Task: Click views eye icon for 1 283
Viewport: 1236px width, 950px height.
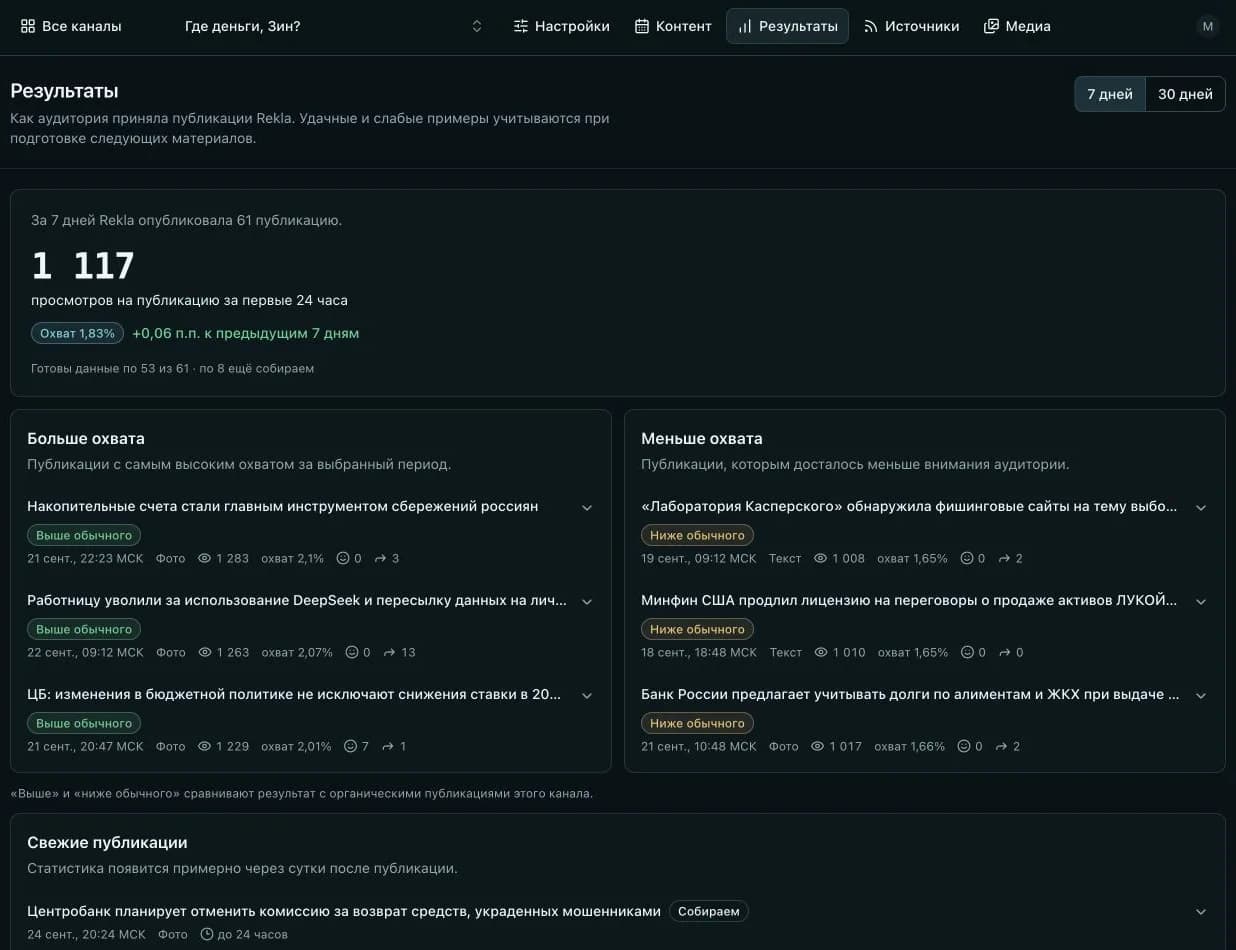Action: click(x=205, y=558)
